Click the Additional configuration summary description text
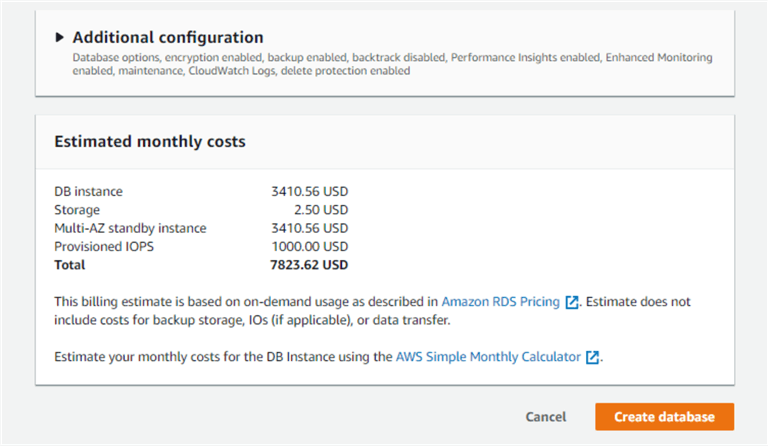This screenshot has height=446, width=768. point(392,64)
